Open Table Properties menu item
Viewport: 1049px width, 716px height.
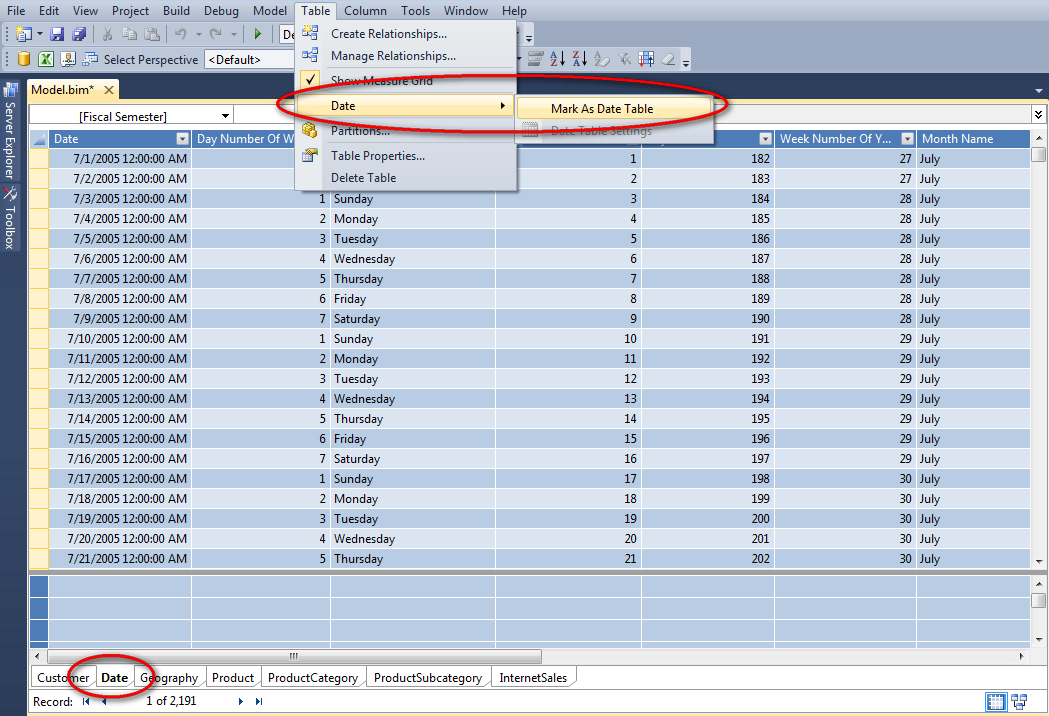tap(406, 155)
